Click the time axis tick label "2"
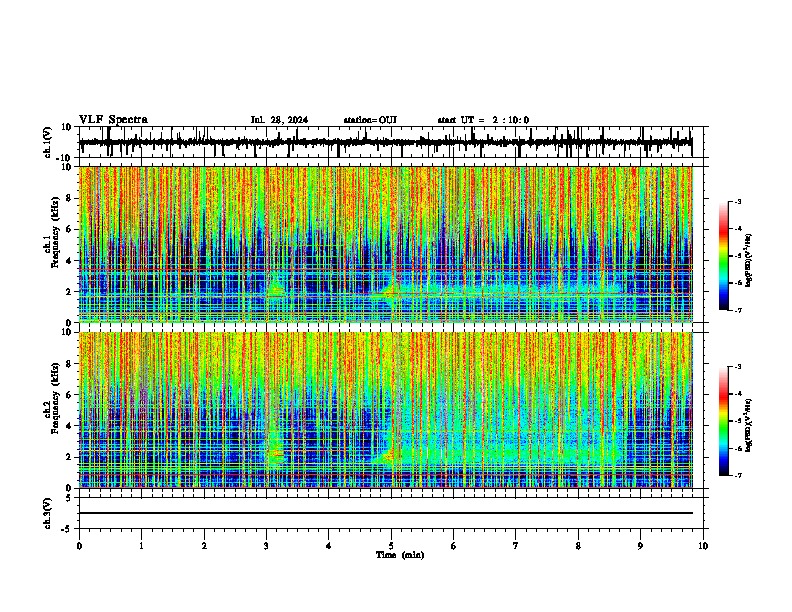This screenshot has width=792, height=612. (x=204, y=546)
